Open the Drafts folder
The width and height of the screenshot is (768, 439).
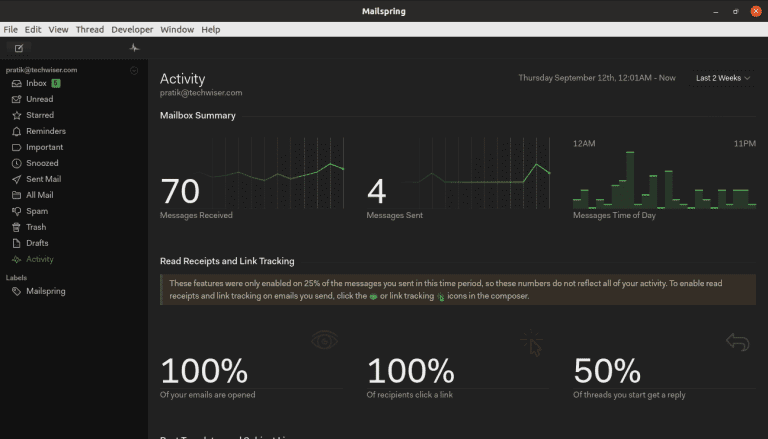(x=37, y=243)
